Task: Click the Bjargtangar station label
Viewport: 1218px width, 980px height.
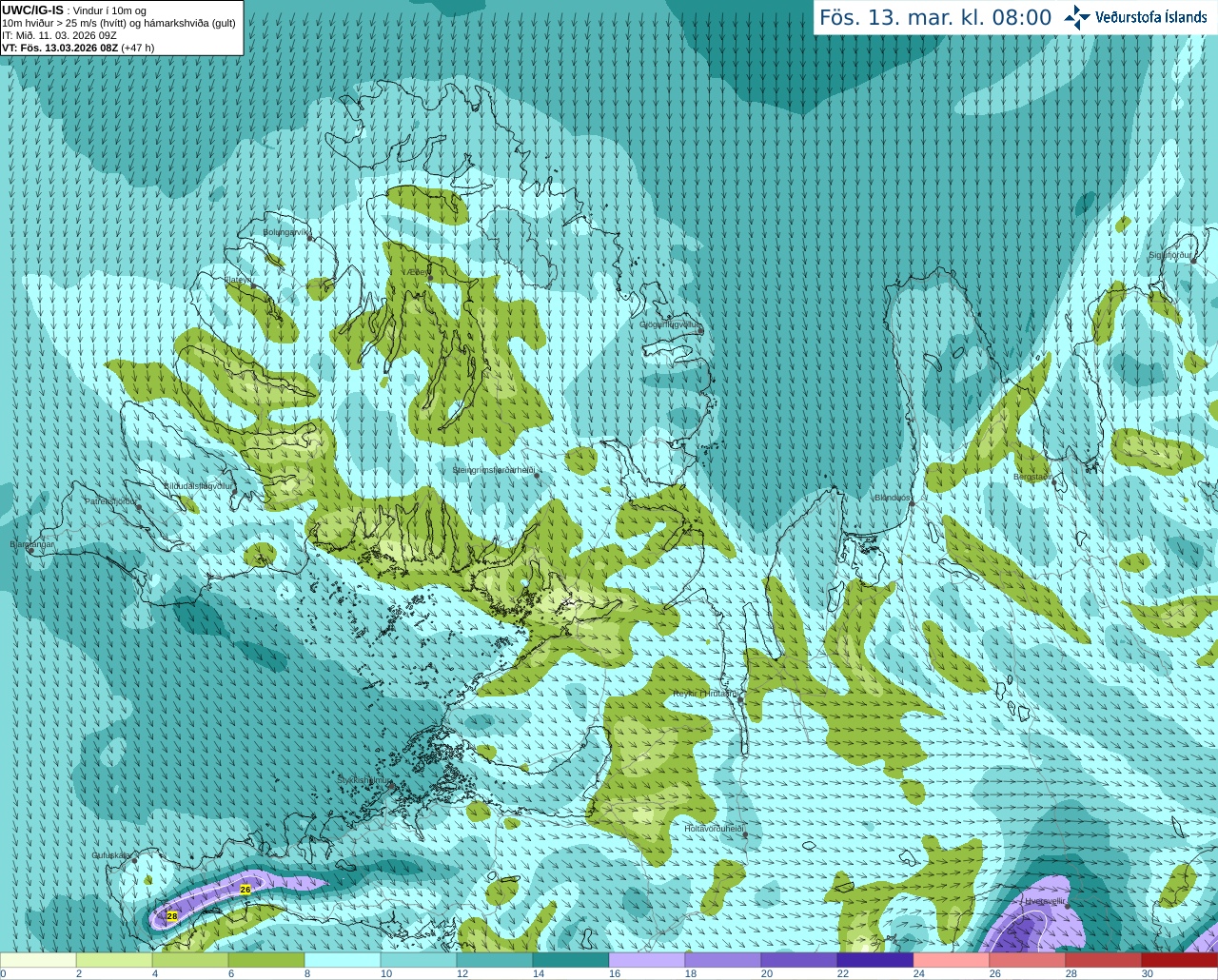Action: [32, 544]
